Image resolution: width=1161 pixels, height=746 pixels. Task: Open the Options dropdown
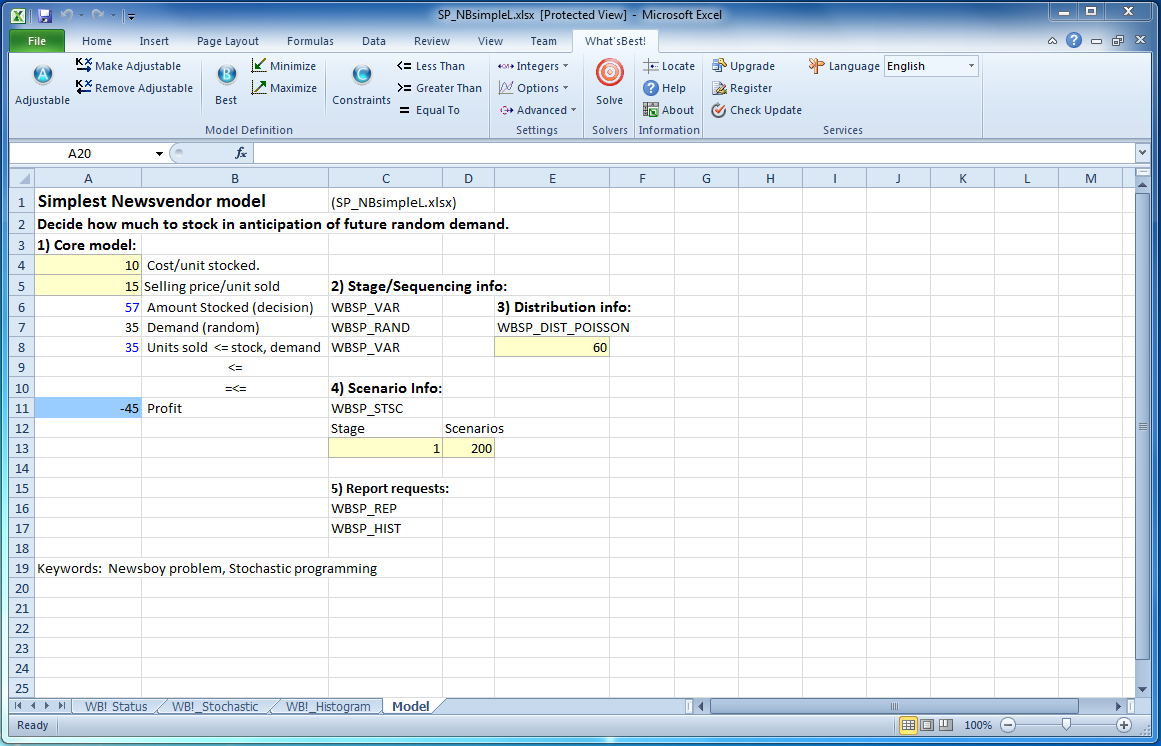pyautogui.click(x=533, y=88)
